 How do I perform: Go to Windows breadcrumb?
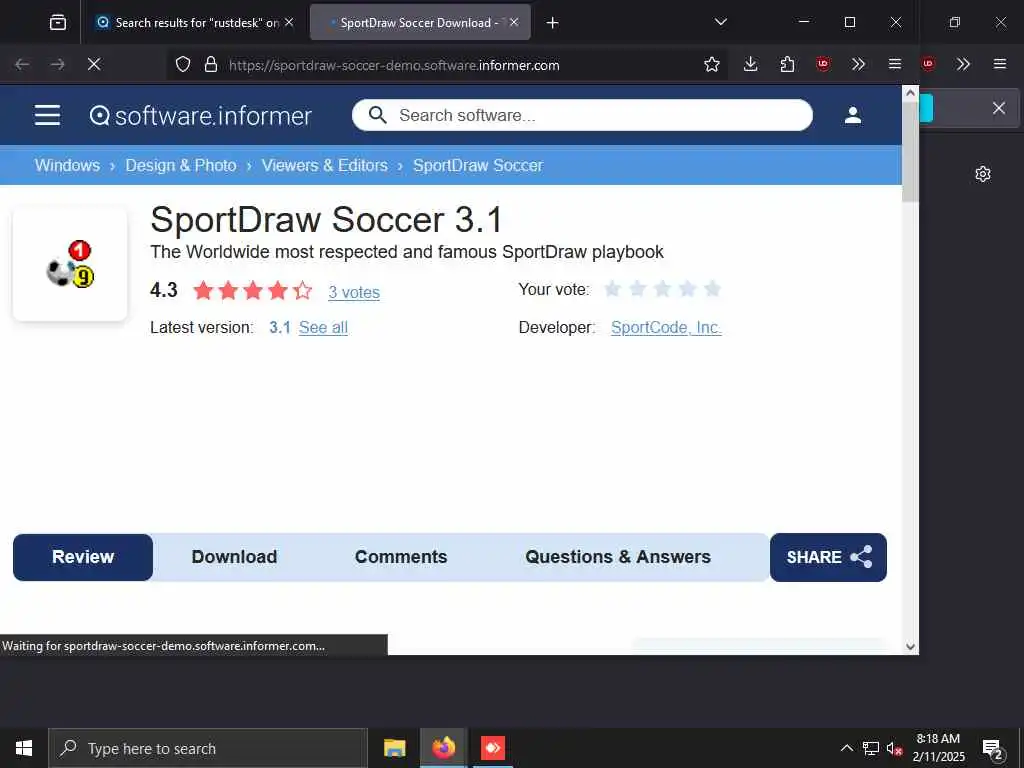(x=67, y=165)
